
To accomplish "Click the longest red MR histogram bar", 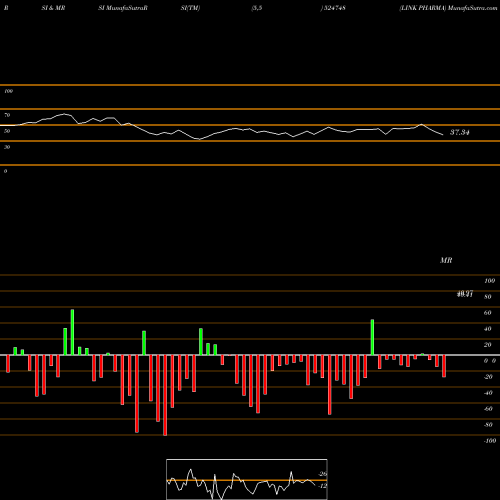I will point(165,395).
